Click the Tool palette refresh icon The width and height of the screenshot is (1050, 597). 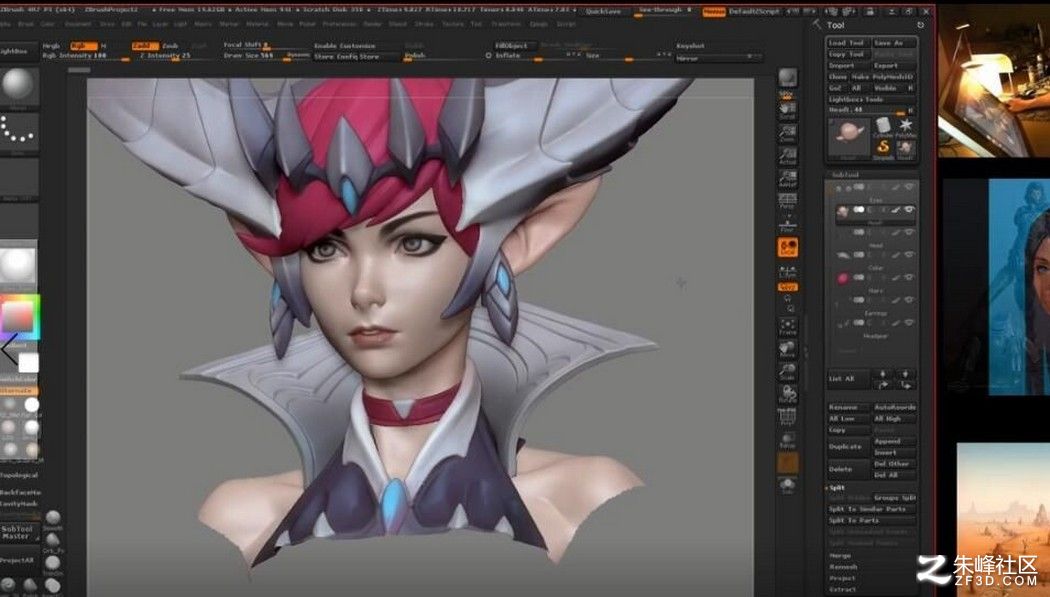click(x=921, y=25)
